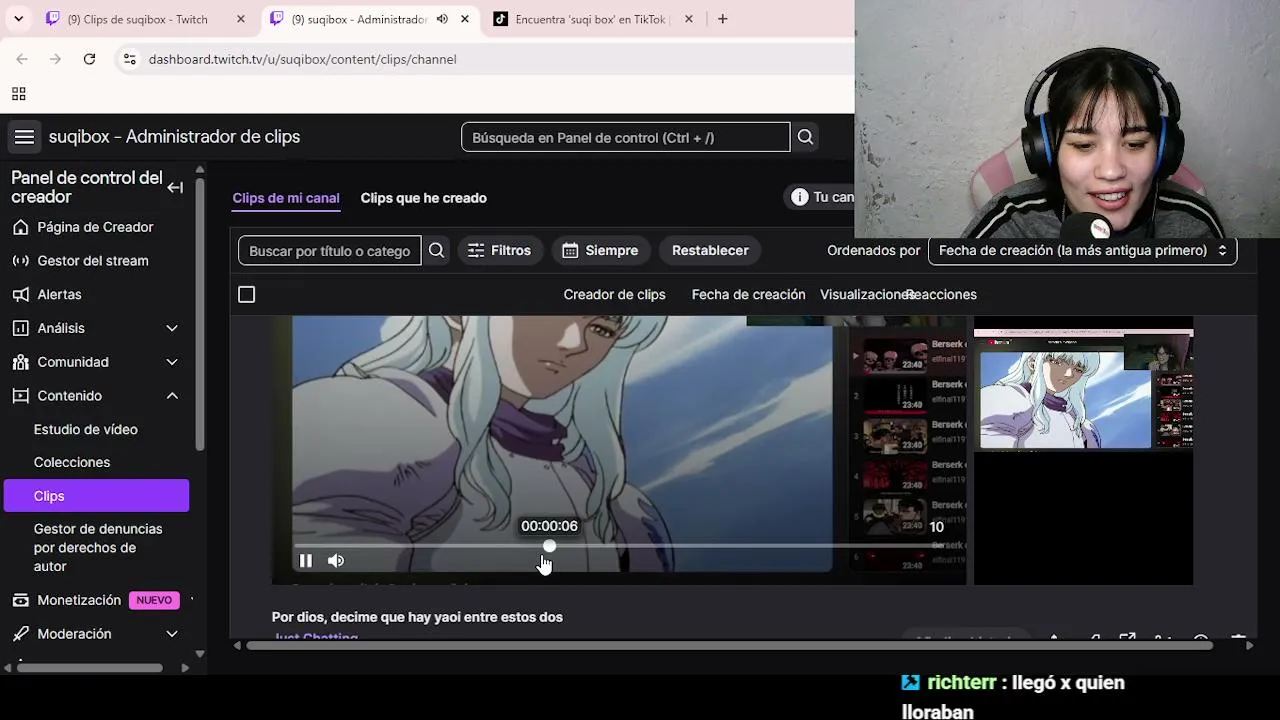
Task: Open the tab search dropdown arrow
Action: pyautogui.click(x=18, y=19)
